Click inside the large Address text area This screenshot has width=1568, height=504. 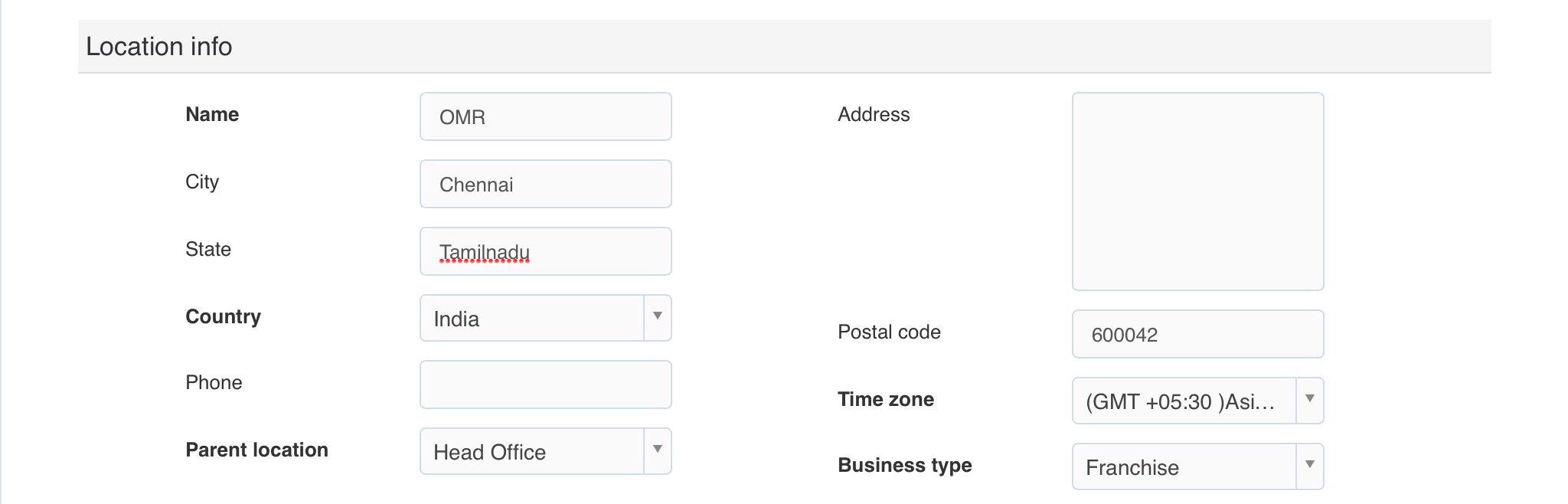(1197, 191)
